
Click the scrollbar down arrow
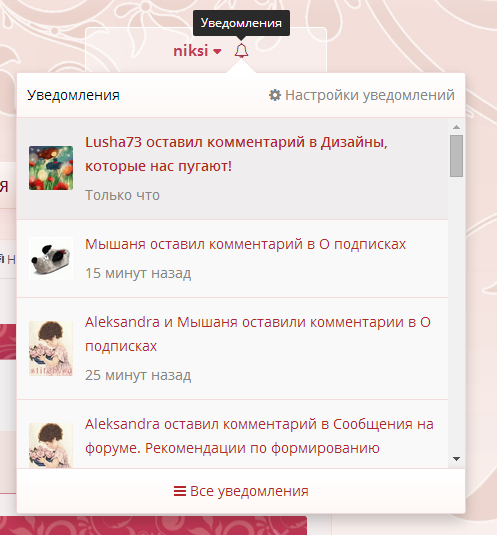[x=456, y=459]
